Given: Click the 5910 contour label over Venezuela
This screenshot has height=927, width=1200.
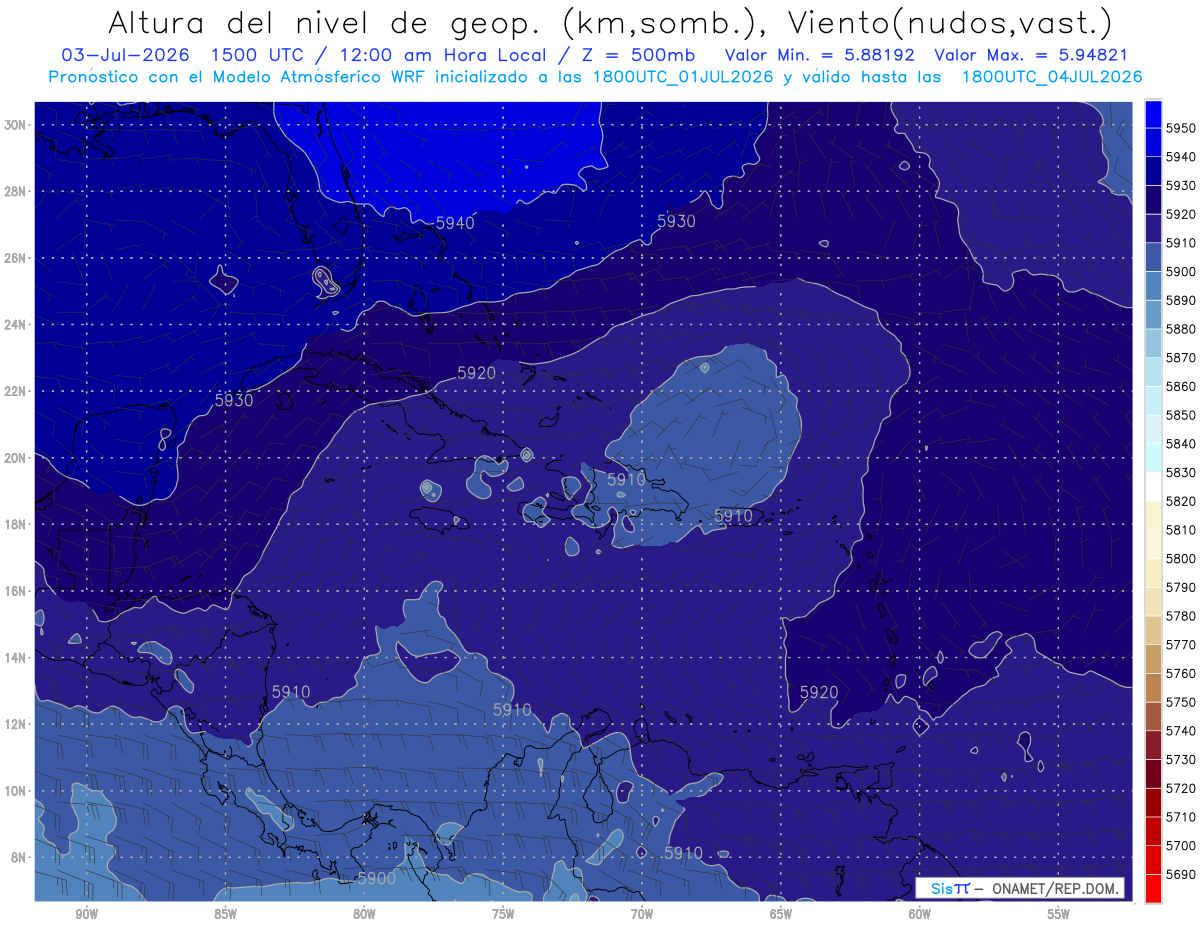Looking at the screenshot, I should tap(684, 853).
